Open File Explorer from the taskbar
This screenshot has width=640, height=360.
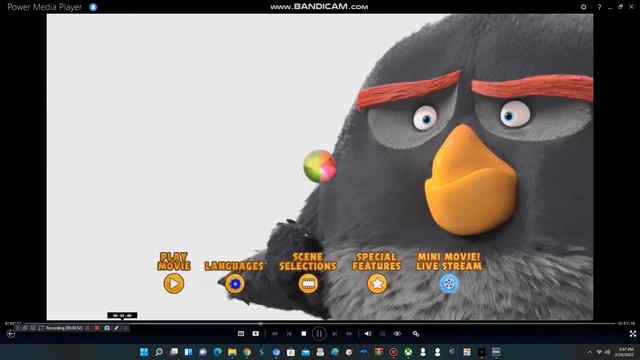(x=232, y=352)
